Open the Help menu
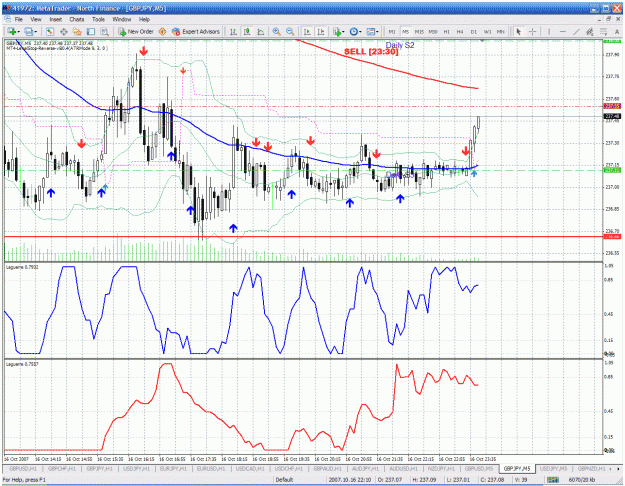The image size is (625, 486). (144, 19)
